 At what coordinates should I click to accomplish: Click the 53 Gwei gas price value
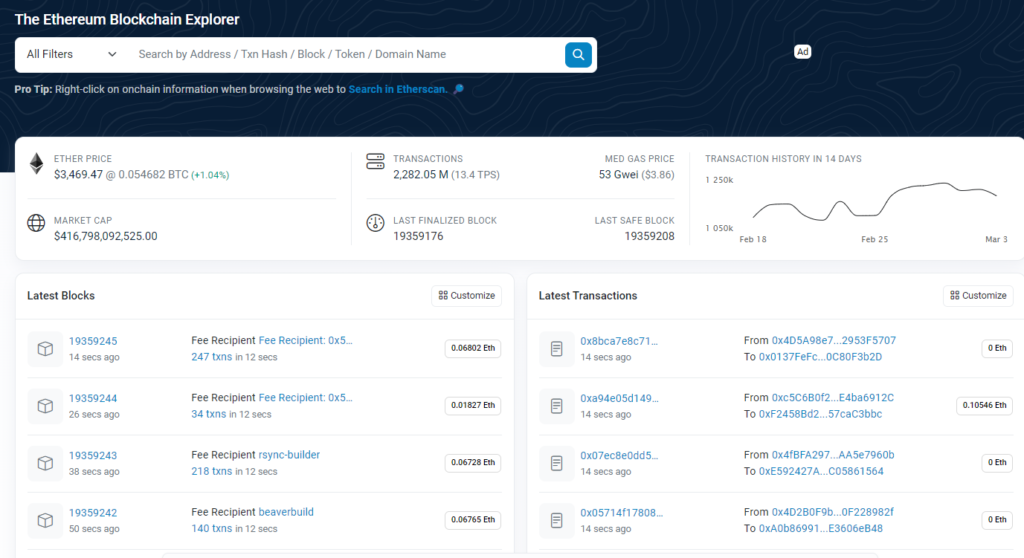coord(618,174)
